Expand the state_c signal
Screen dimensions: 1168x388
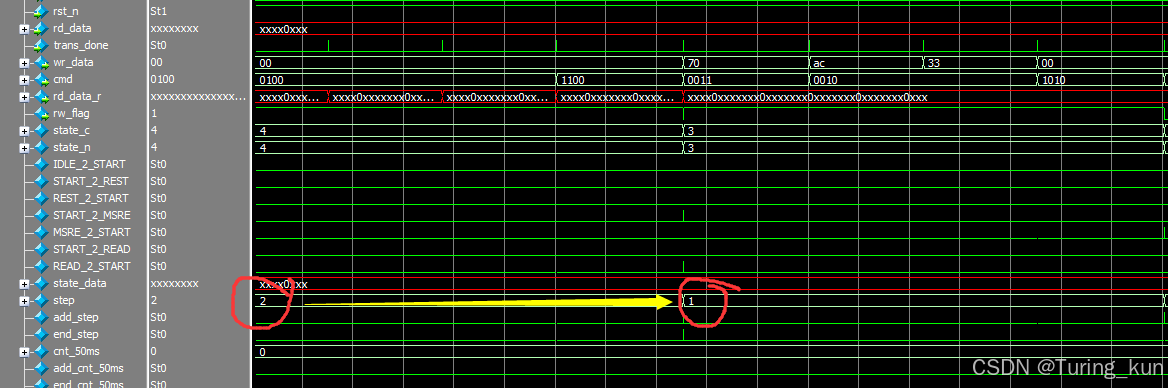(25, 132)
